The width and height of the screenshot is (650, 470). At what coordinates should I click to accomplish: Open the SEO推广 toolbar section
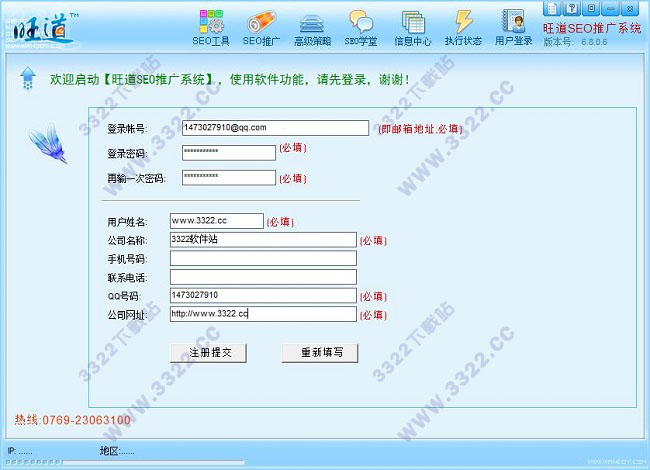(261, 28)
